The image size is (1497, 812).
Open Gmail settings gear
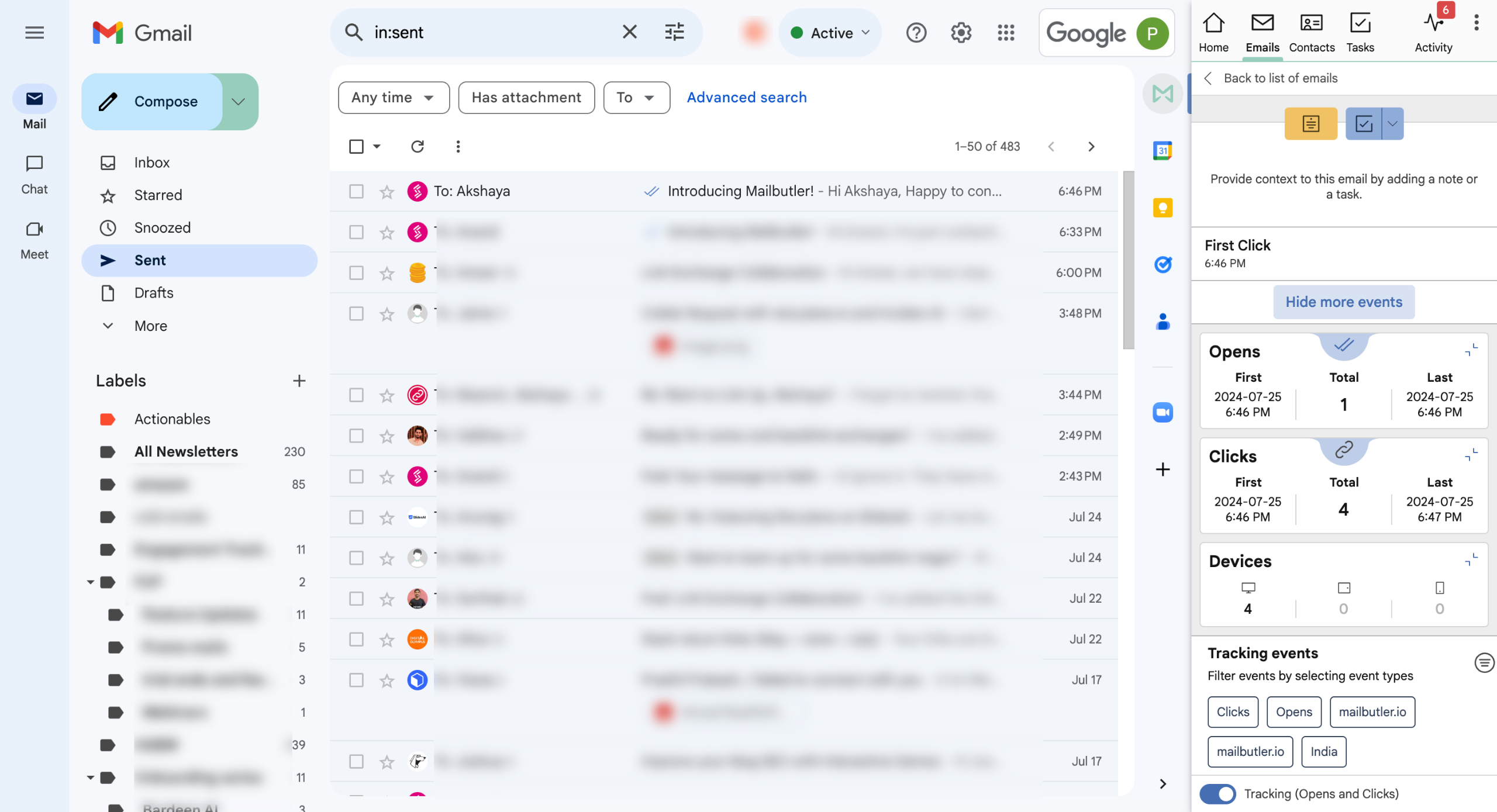(961, 33)
